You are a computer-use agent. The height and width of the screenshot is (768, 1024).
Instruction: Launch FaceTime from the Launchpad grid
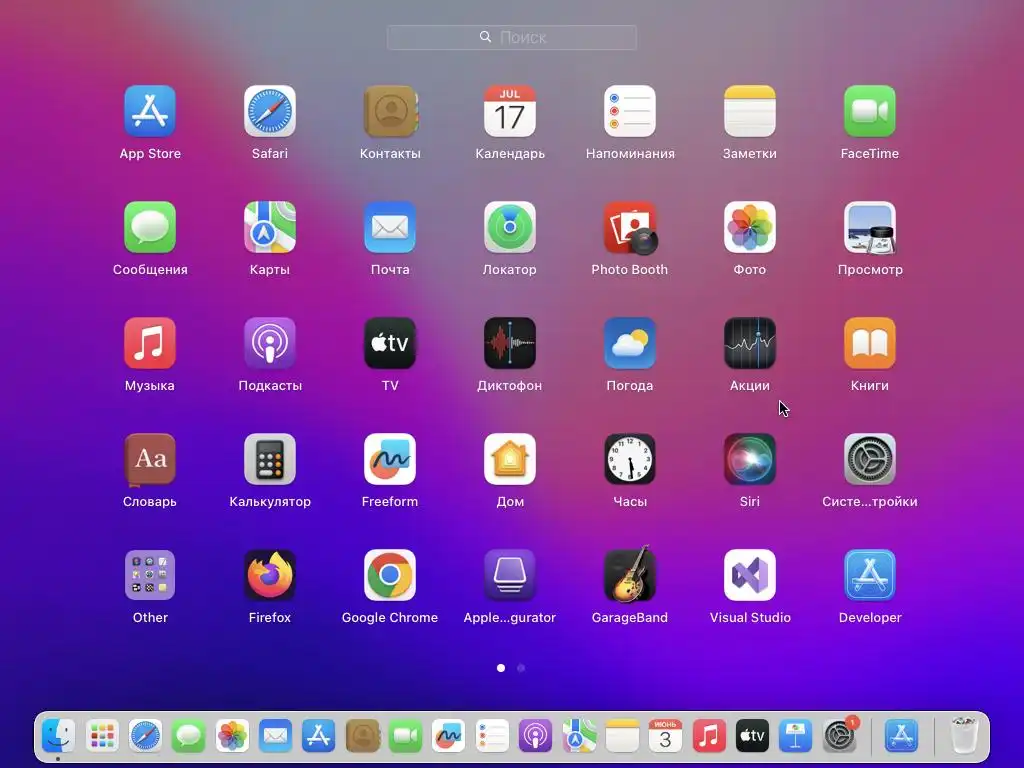(869, 111)
